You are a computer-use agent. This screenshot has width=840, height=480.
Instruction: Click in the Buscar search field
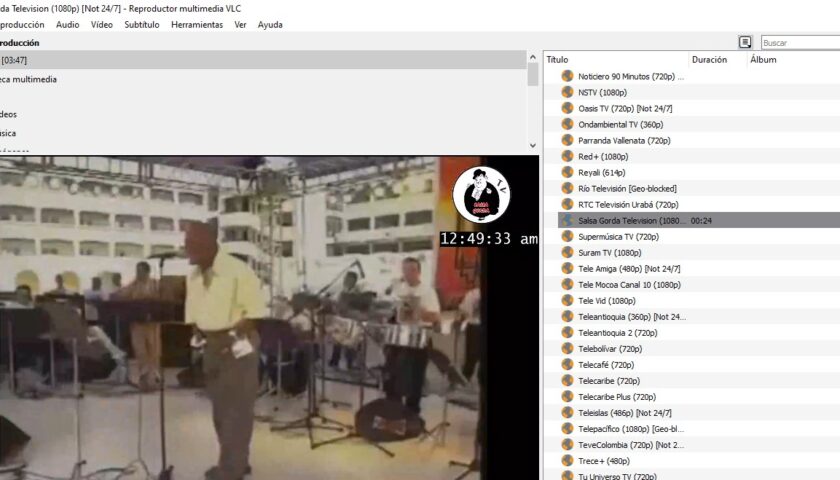(800, 43)
